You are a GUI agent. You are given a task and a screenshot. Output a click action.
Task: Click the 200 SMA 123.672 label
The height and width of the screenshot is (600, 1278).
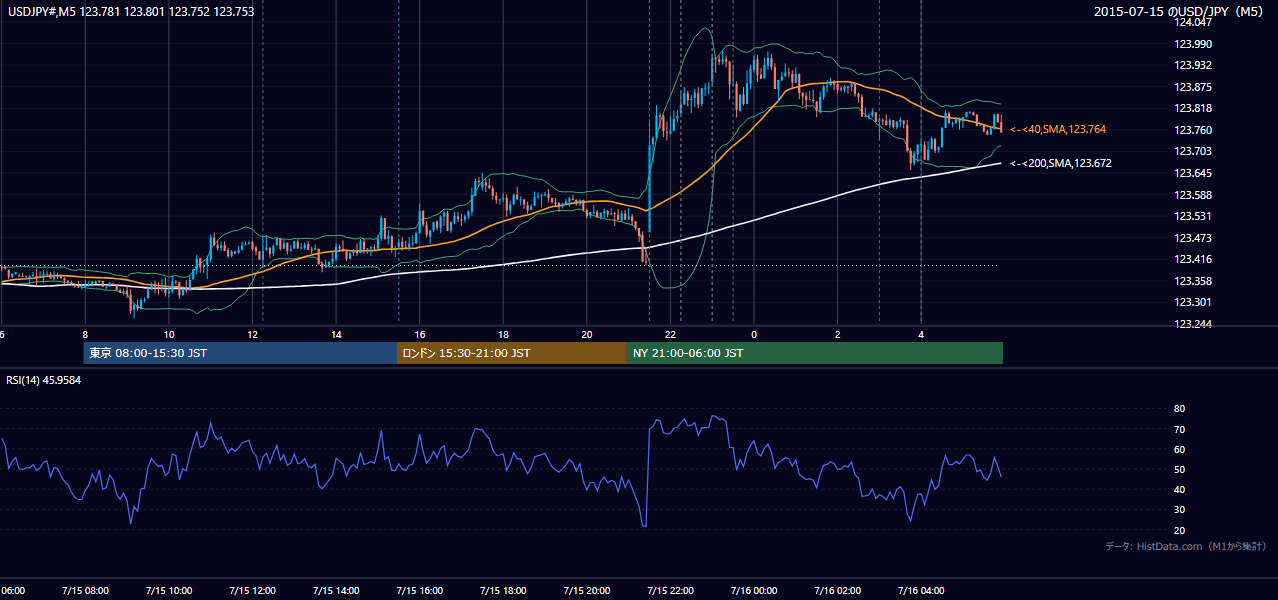1061,163
